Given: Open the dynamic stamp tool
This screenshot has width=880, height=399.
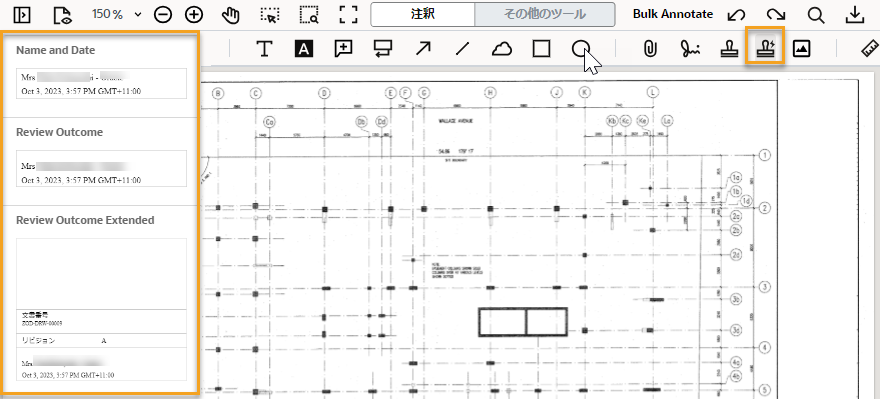Looking at the screenshot, I should (x=765, y=47).
